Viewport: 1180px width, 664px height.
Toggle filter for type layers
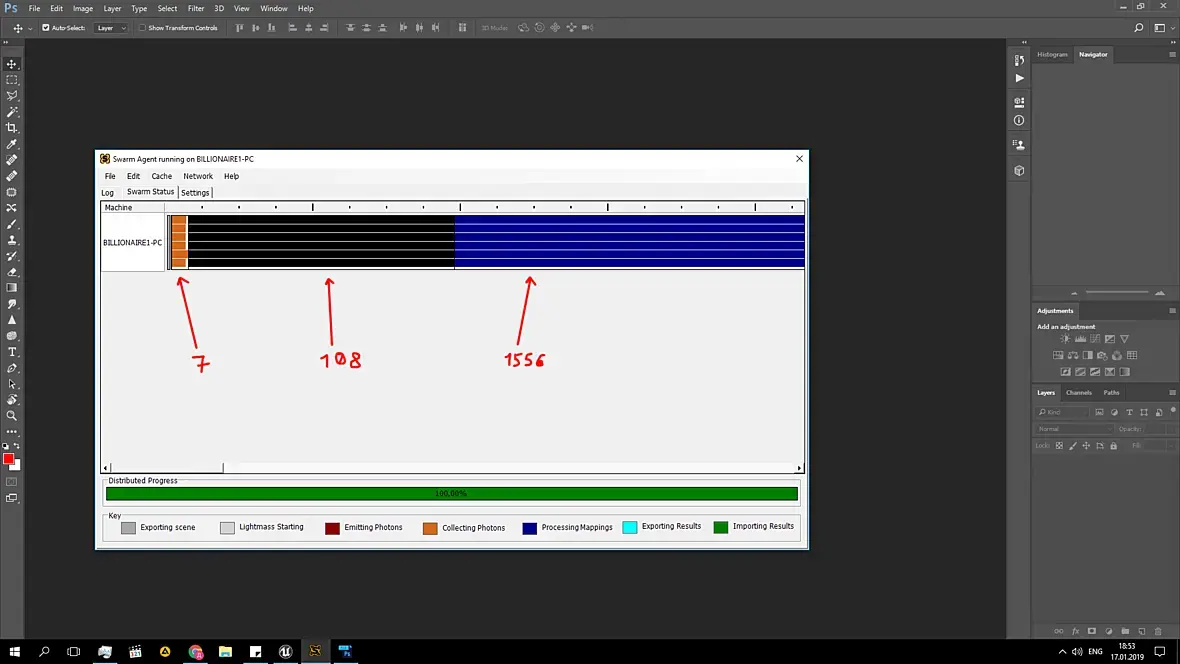[x=1129, y=412]
